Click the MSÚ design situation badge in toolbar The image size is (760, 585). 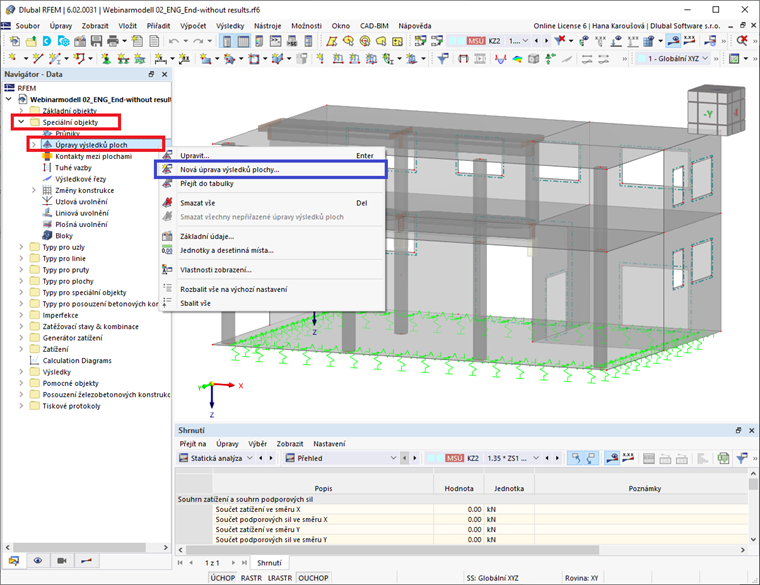[475, 41]
